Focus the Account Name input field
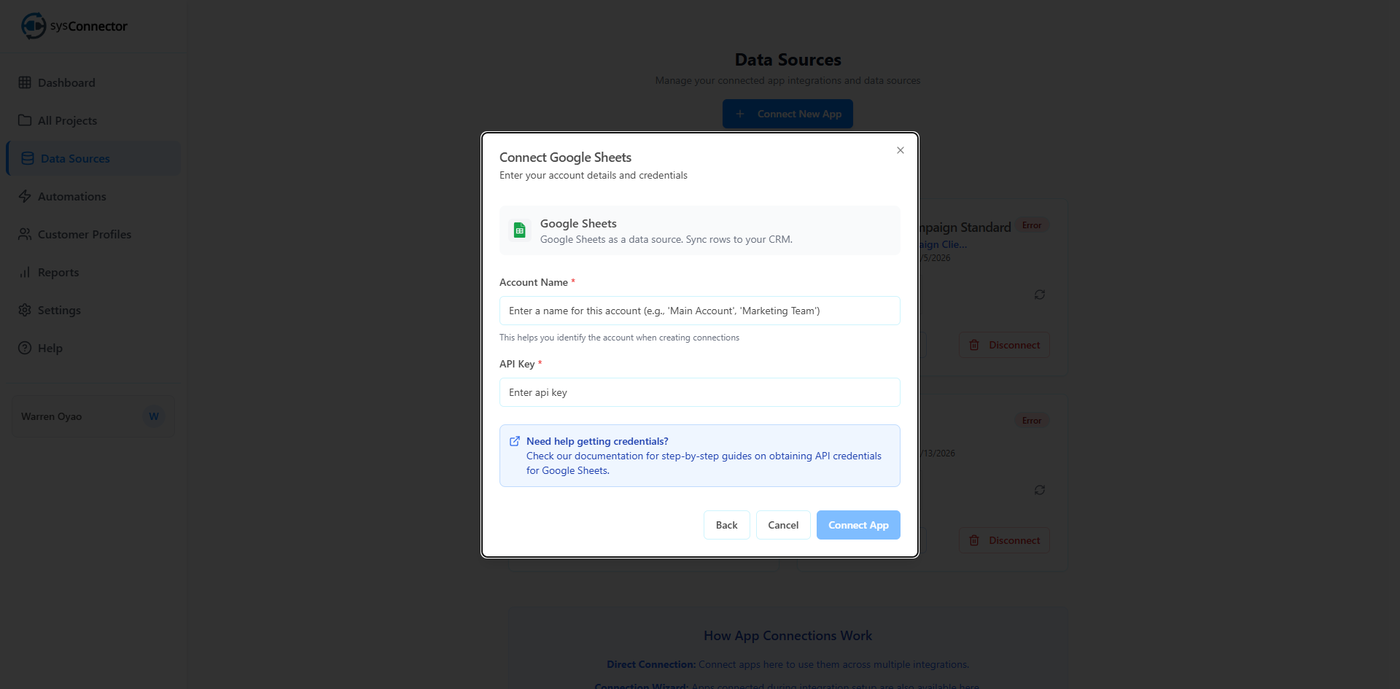This screenshot has width=1400, height=689. click(x=699, y=310)
